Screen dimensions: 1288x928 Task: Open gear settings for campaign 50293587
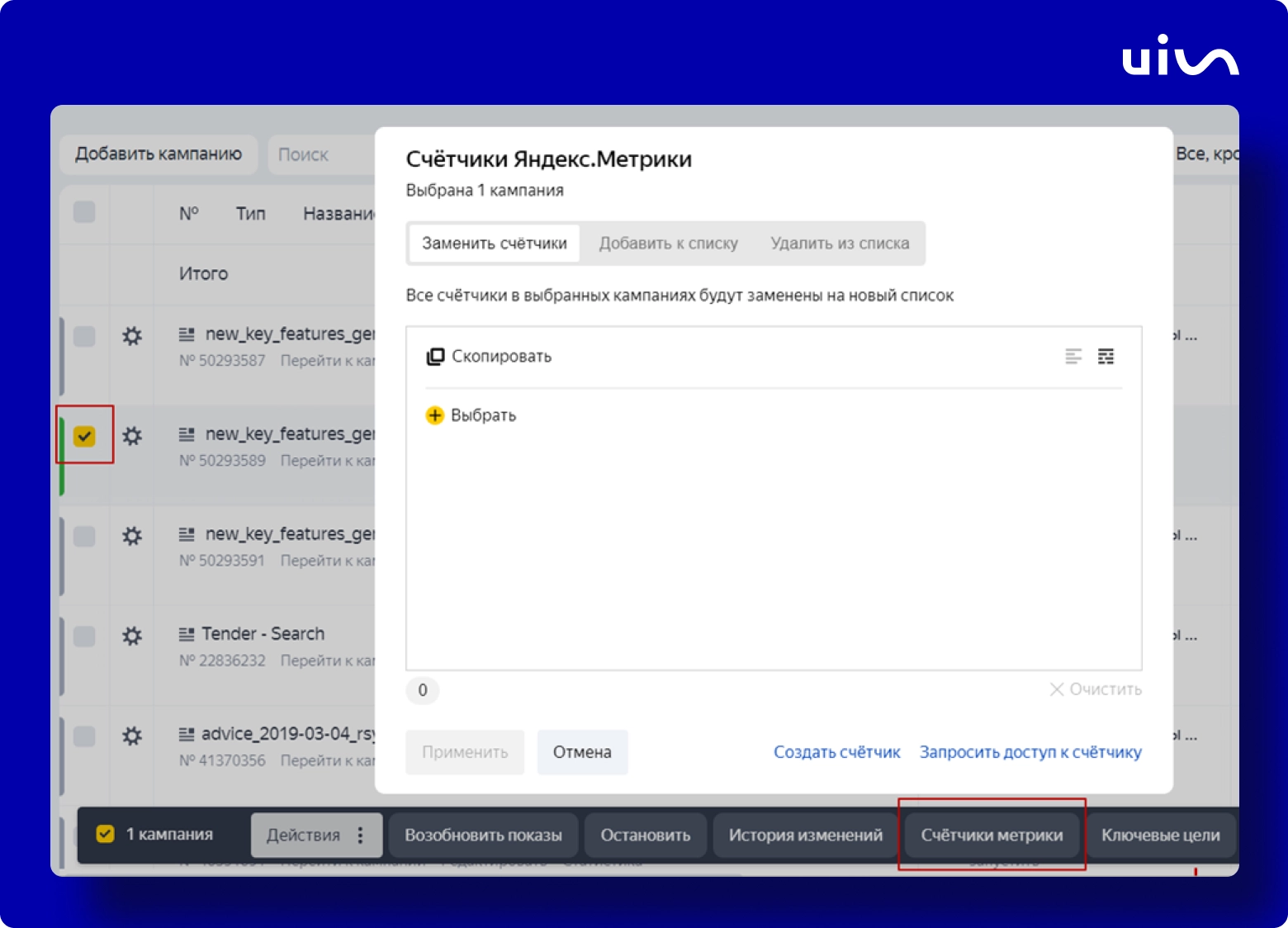[132, 336]
